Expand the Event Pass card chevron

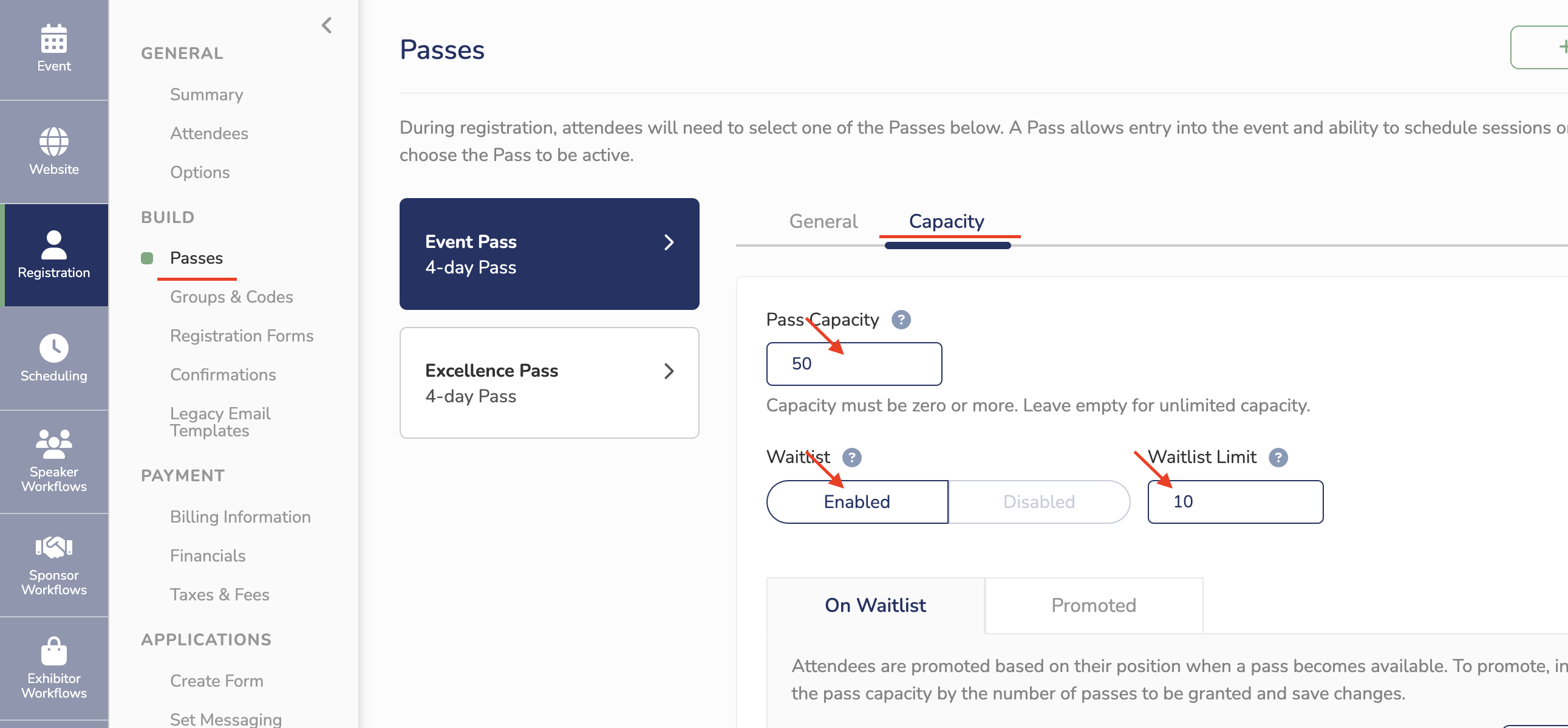click(x=669, y=242)
